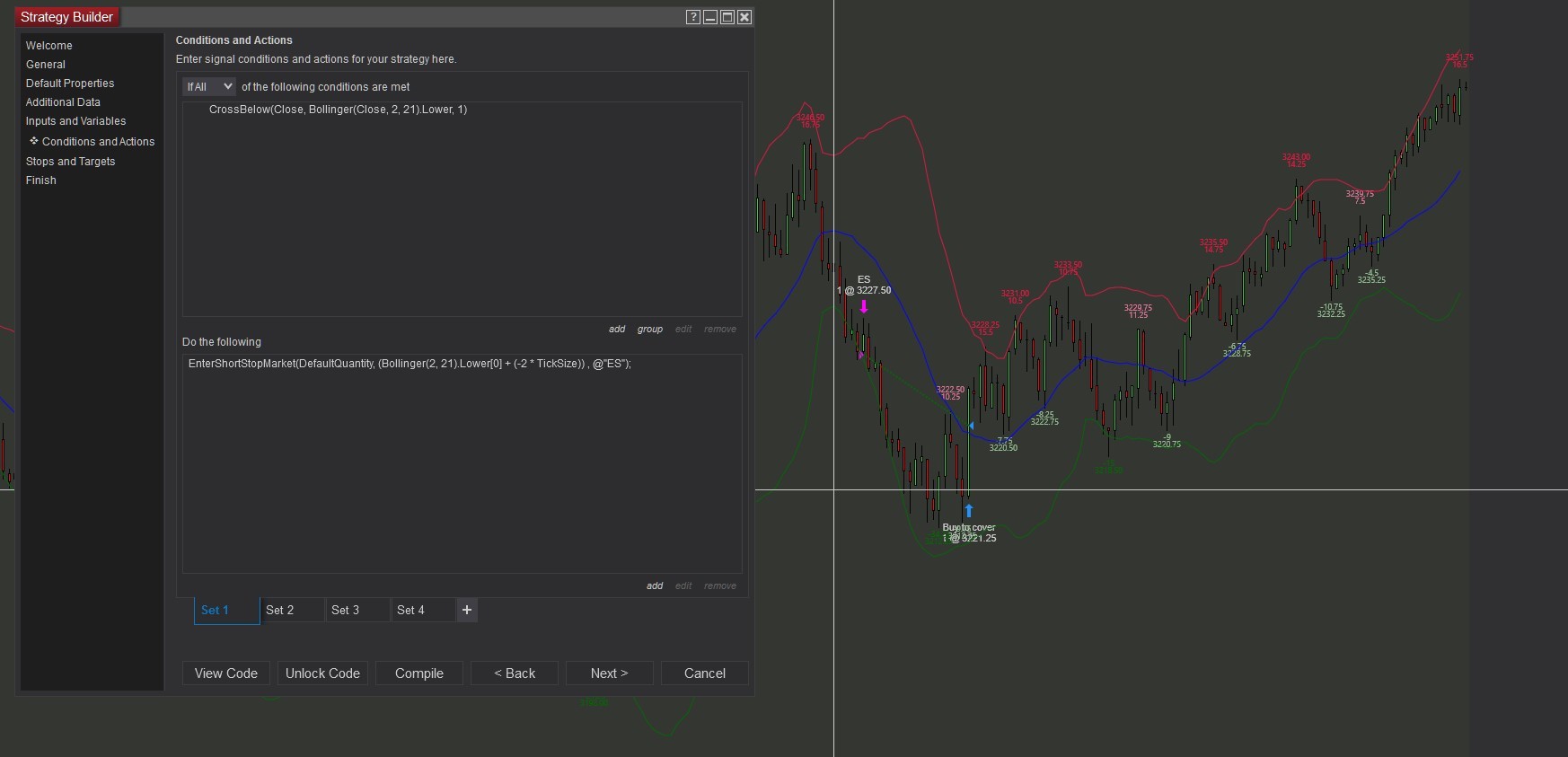This screenshot has height=757, width=1568.
Task: Select Default Properties in the sidebar
Action: point(70,84)
